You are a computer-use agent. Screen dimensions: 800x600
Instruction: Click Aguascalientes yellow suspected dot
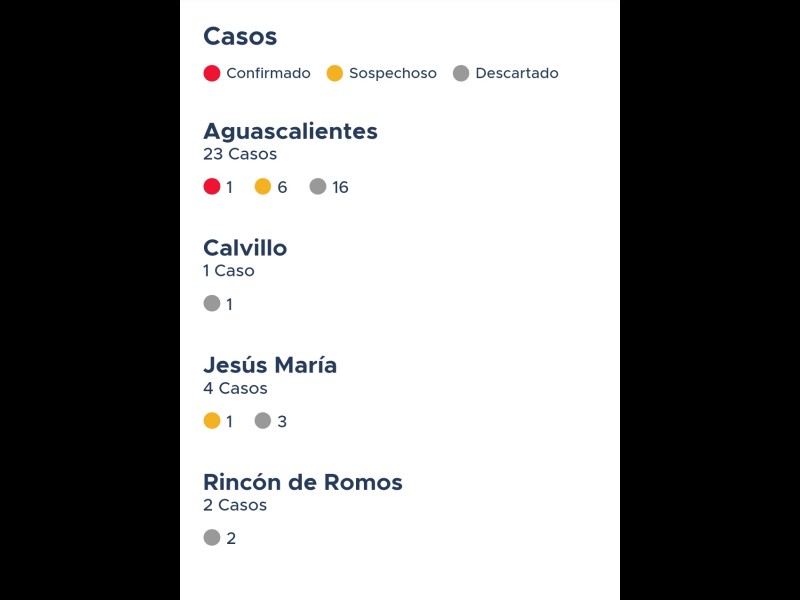coord(263,186)
